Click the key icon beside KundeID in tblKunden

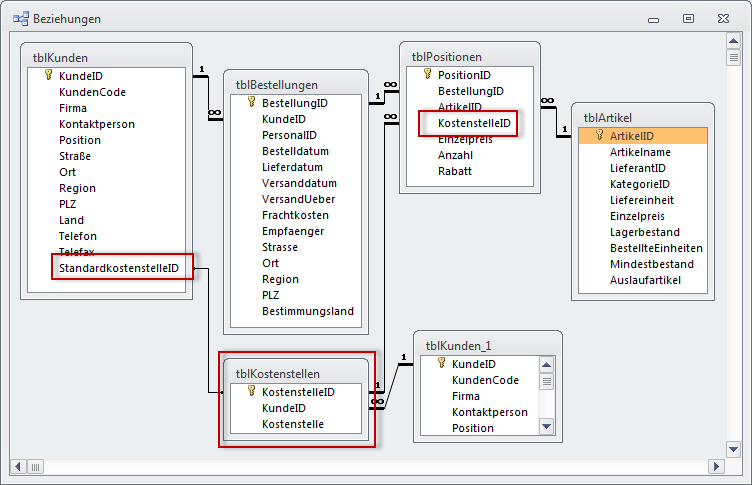tap(47, 76)
